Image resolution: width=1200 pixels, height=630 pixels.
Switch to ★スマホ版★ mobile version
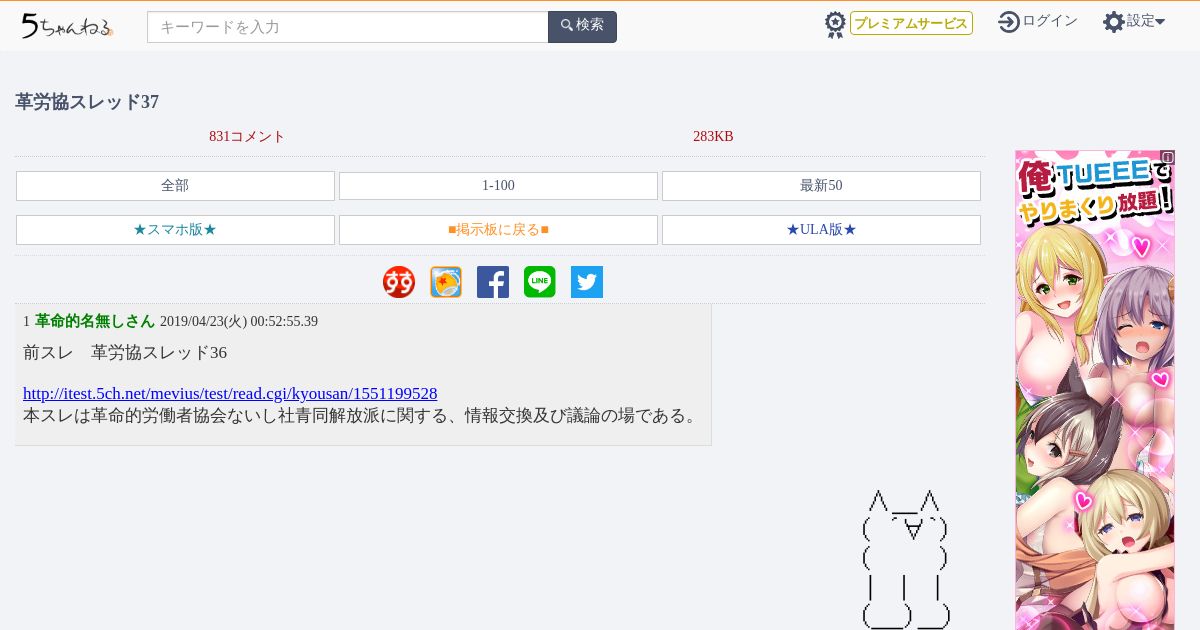coord(175,230)
